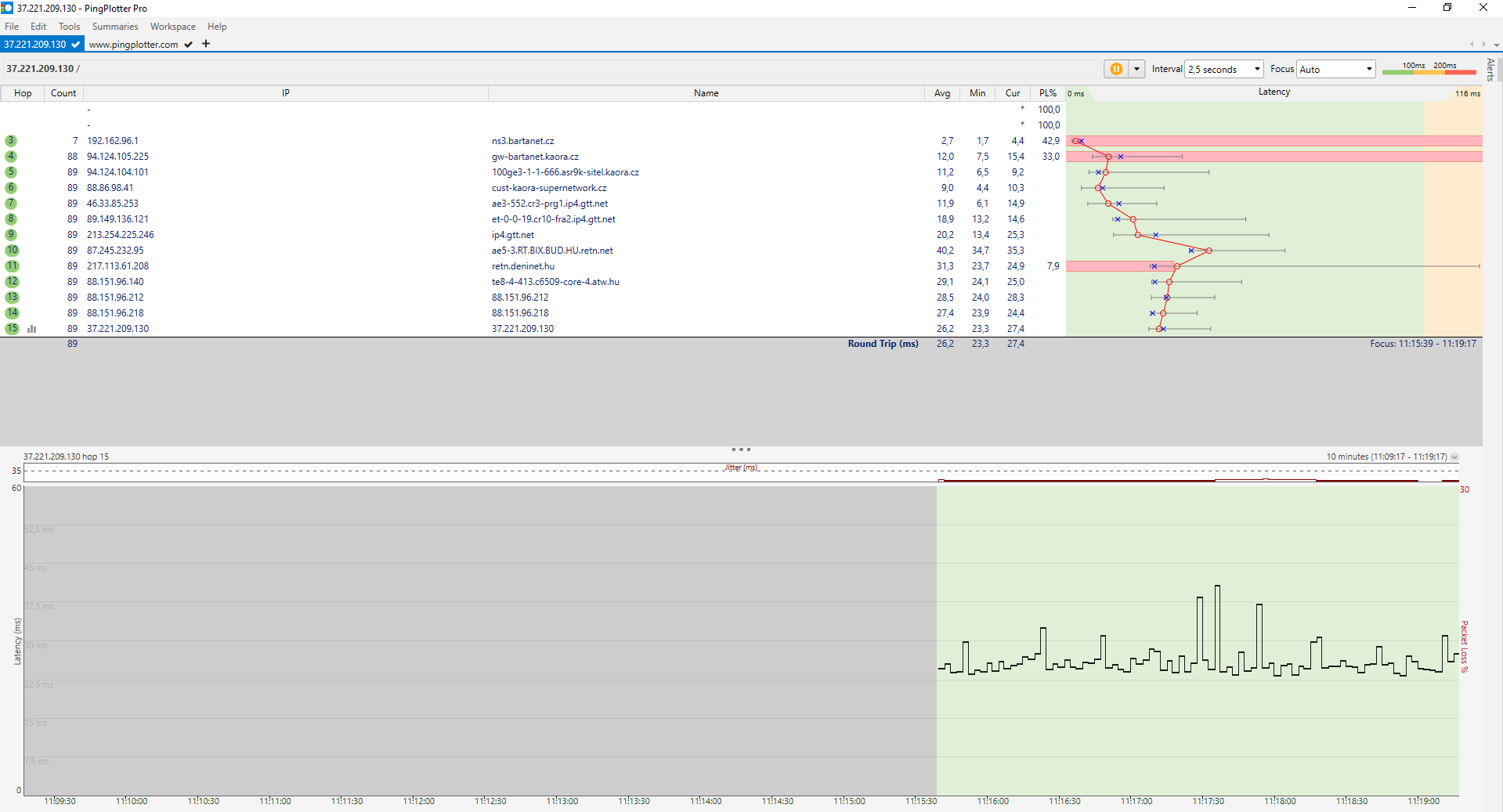
Task: Toggle checkmark on the 37.221.209.130 tab
Action: (x=75, y=45)
